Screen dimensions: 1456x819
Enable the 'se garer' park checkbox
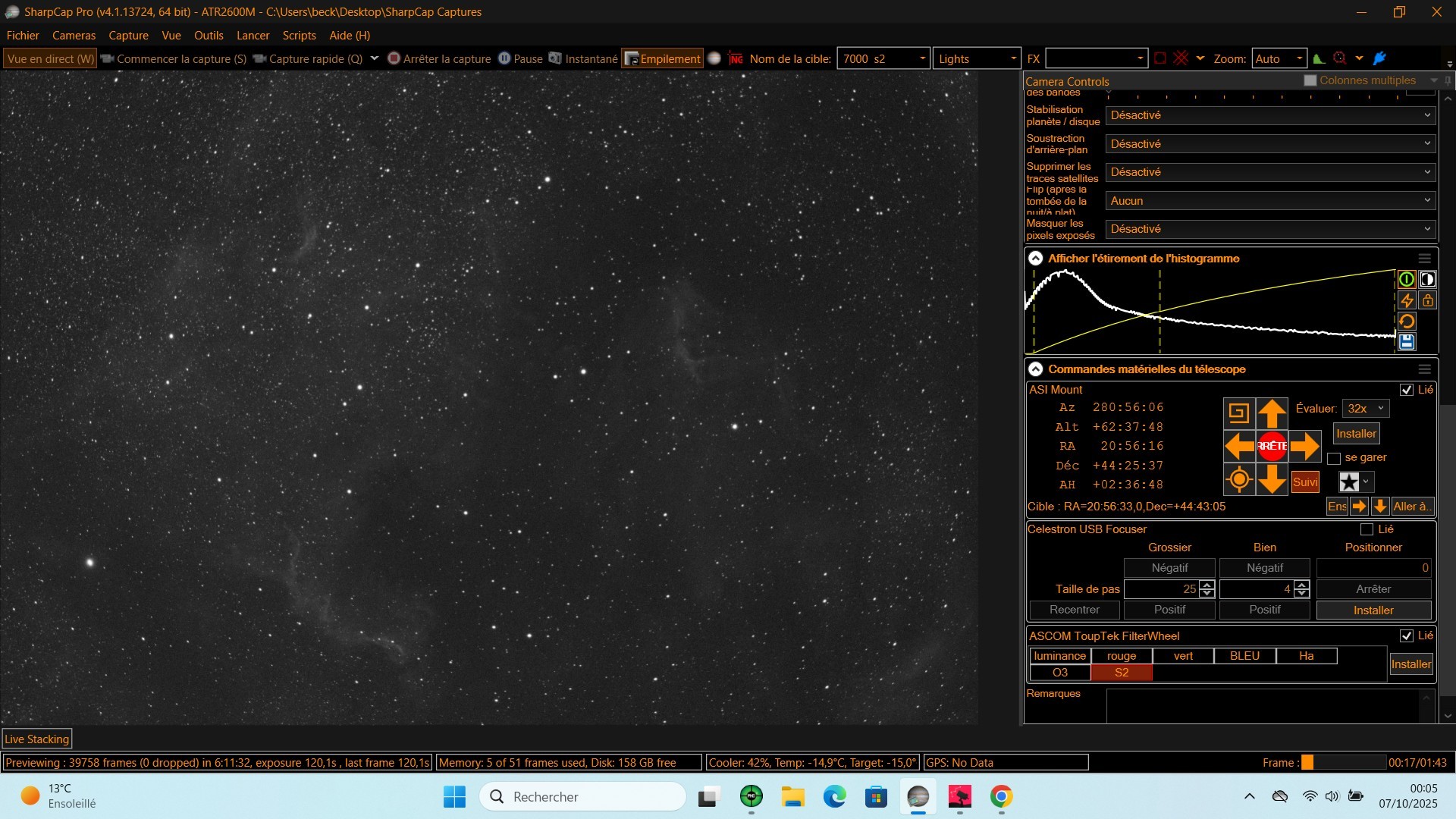click(1334, 458)
